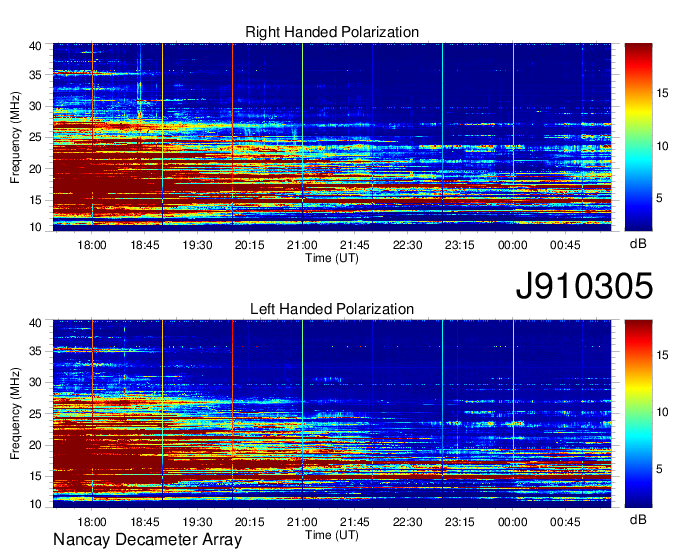Click 22:30 time tick under left-handed plot
This screenshot has width=680, height=552.
pos(408,522)
